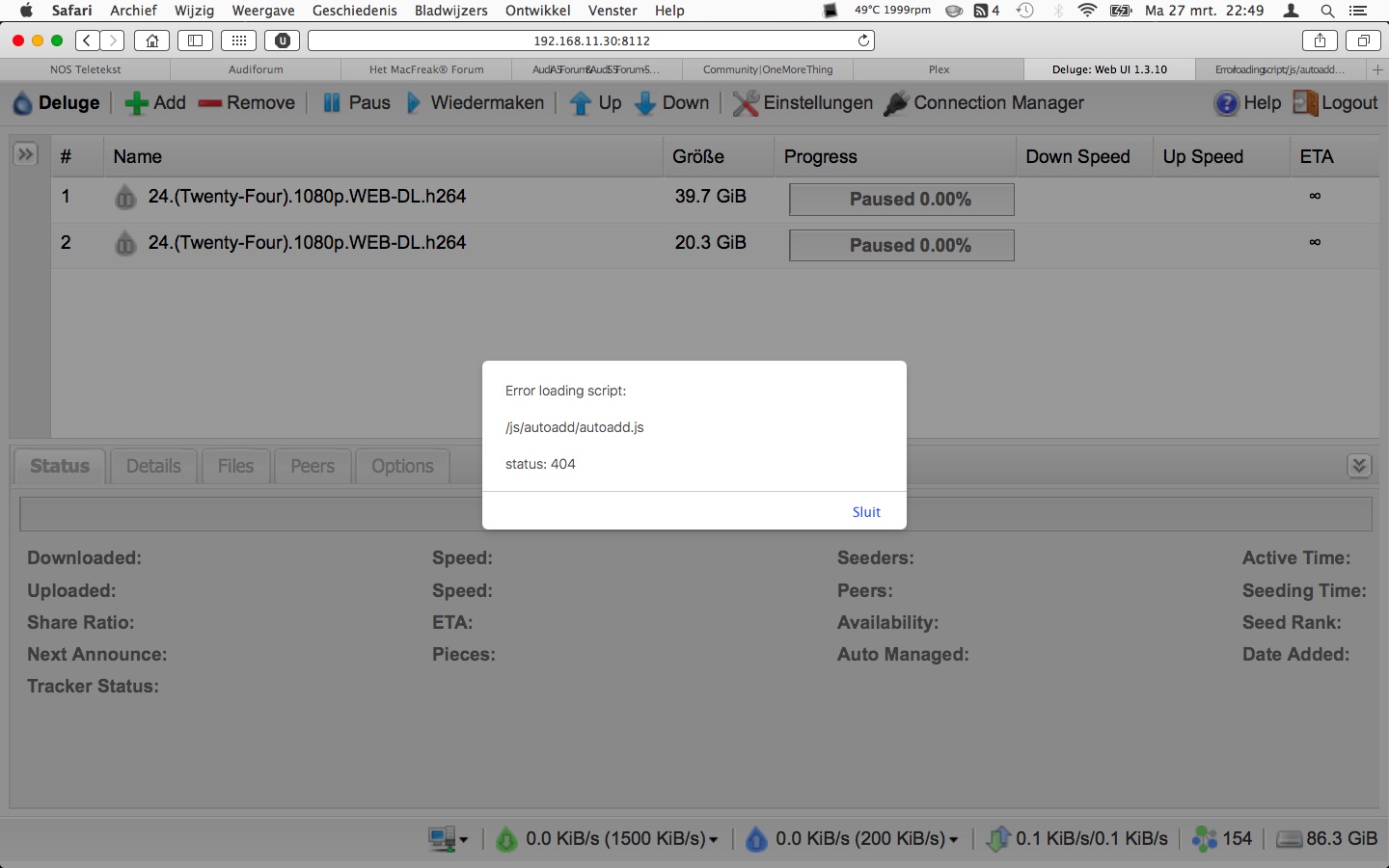Screen dimensions: 1389x868
Task: Reload page with refresh icon
Action: tap(863, 41)
